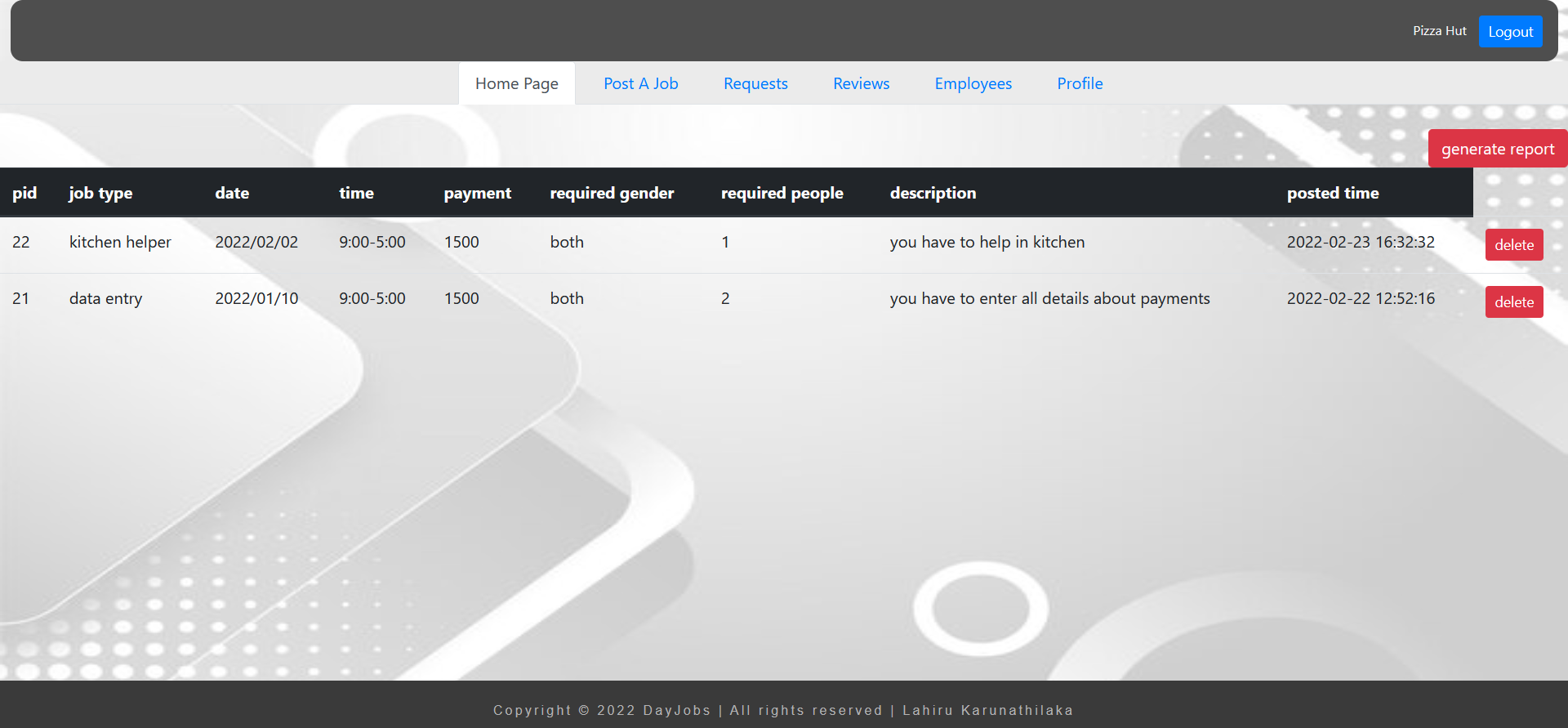1568x728 pixels.
Task: Click the pid column header
Action: [x=24, y=193]
